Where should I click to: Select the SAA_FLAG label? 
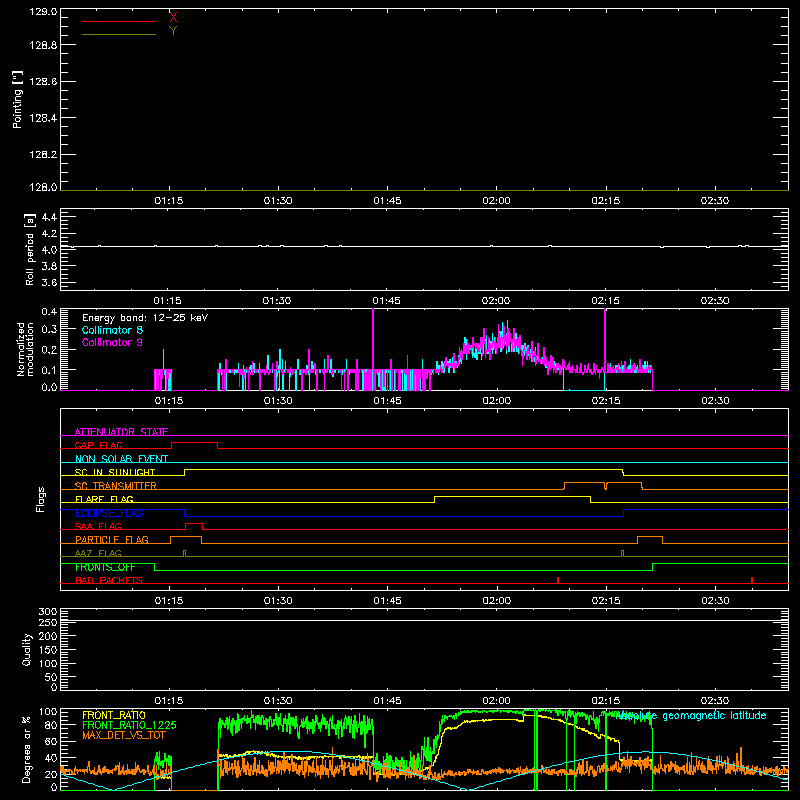(x=98, y=526)
